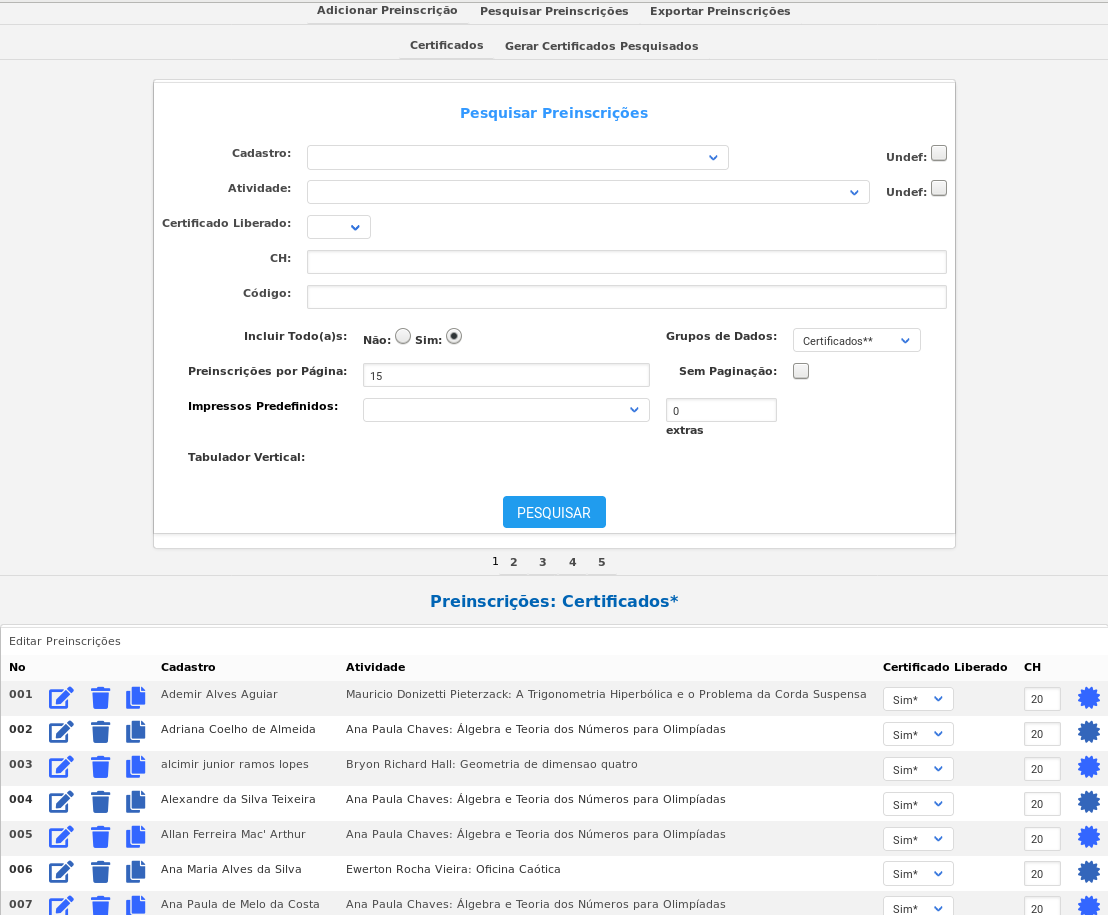Go to results page 2
The height and width of the screenshot is (915, 1108).
pyautogui.click(x=514, y=562)
